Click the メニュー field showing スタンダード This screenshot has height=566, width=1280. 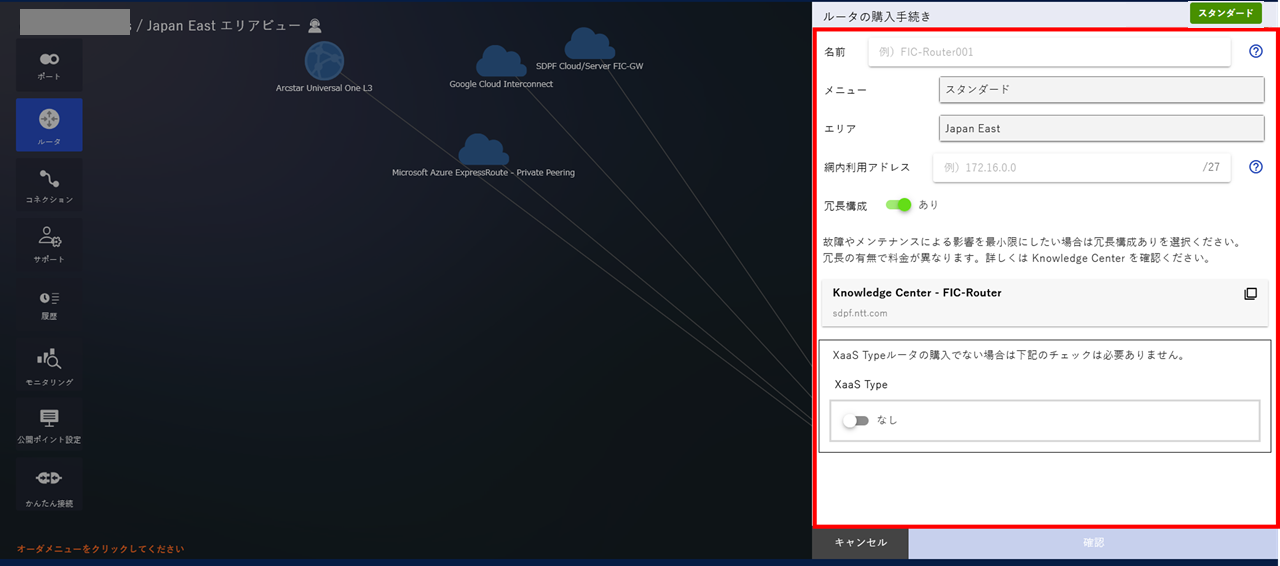[x=1102, y=90]
